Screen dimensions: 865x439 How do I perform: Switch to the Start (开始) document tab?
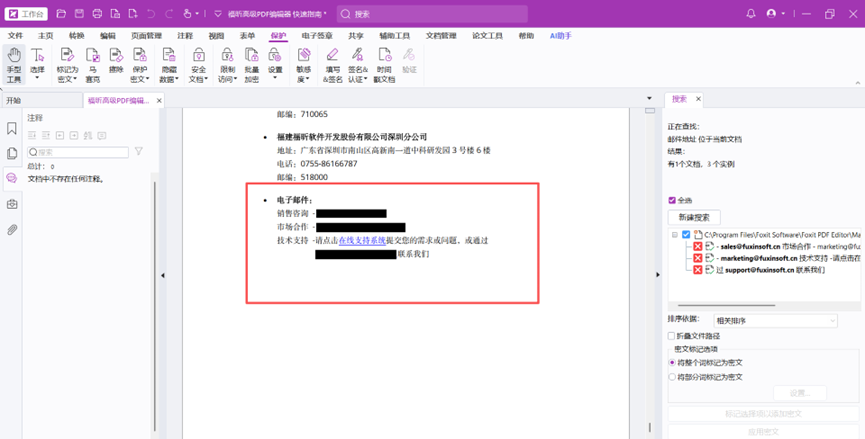14,101
